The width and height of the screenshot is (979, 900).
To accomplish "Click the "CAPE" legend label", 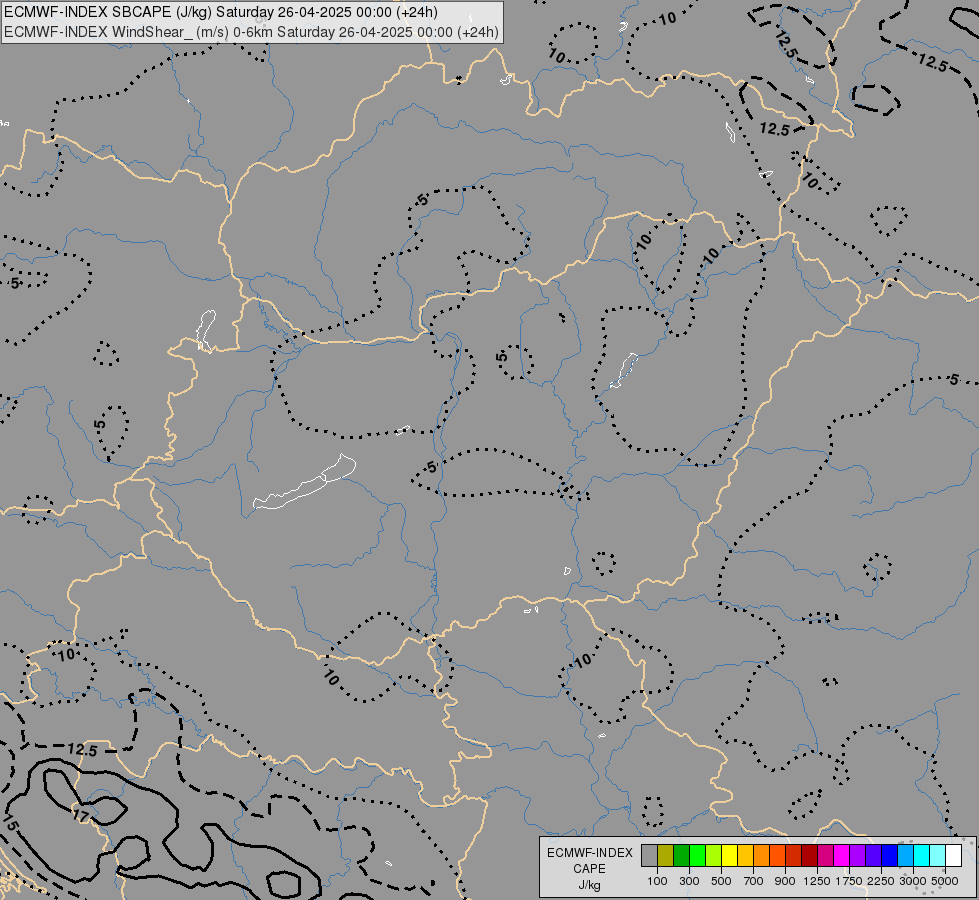I will [589, 869].
